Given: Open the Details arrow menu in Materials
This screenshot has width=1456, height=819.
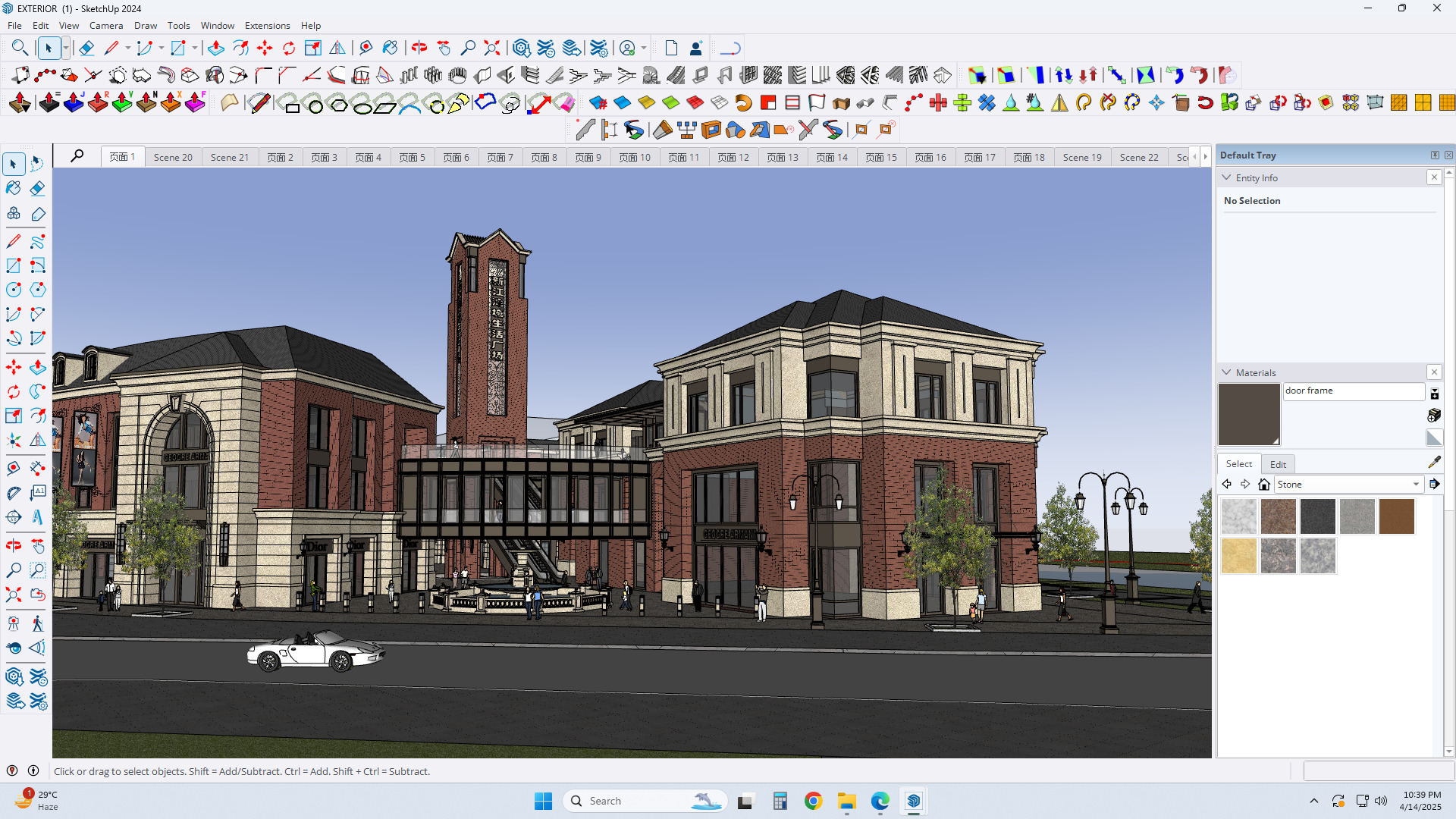Looking at the screenshot, I should pyautogui.click(x=1434, y=484).
